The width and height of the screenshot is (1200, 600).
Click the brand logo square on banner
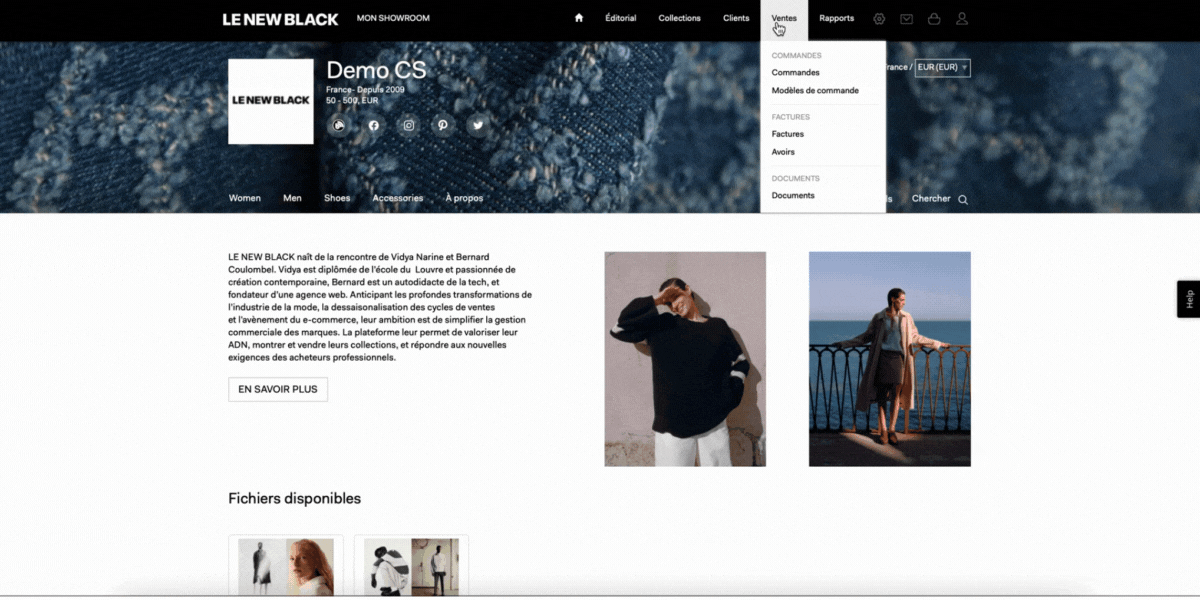(271, 101)
